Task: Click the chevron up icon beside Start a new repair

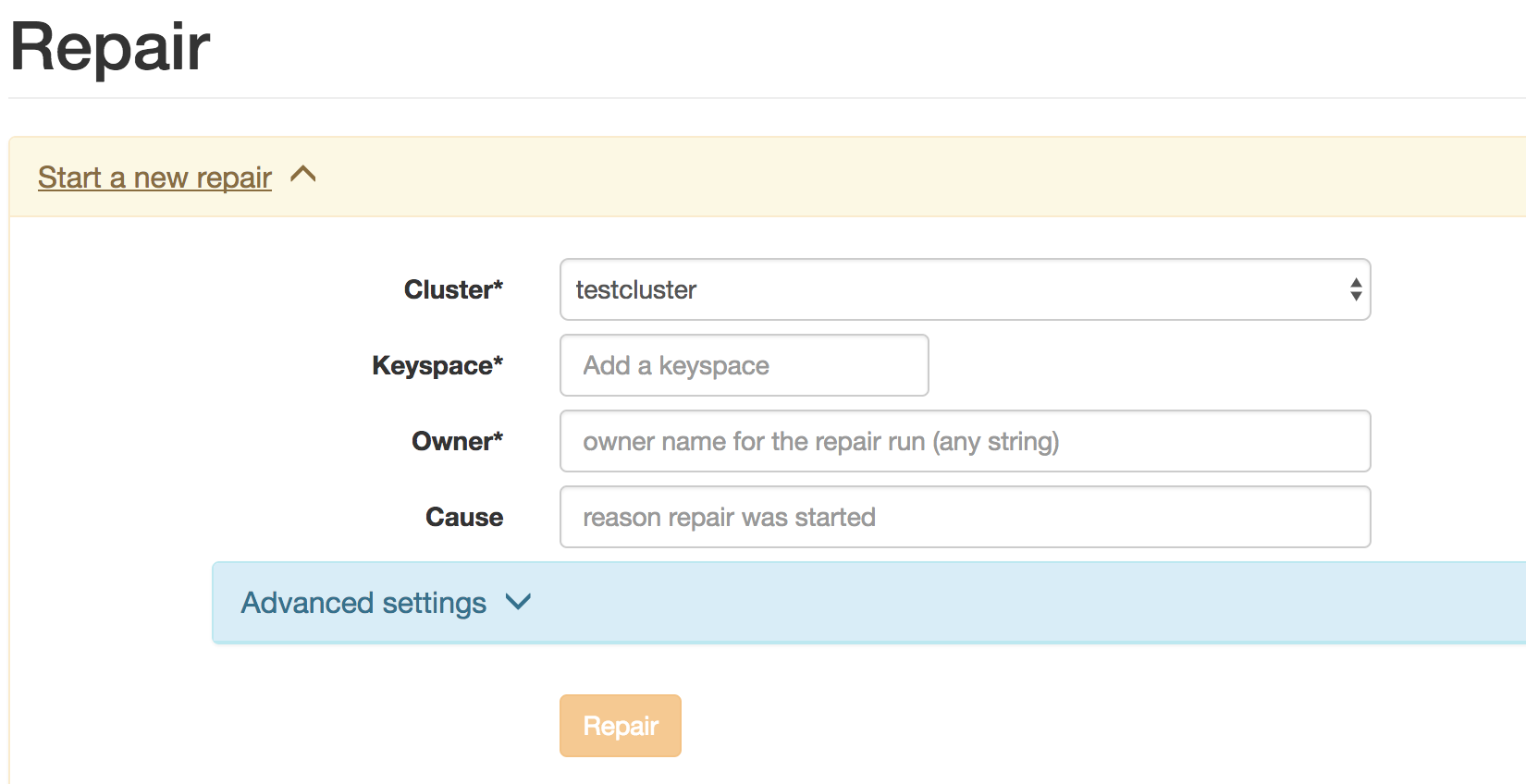Action: pyautogui.click(x=303, y=174)
